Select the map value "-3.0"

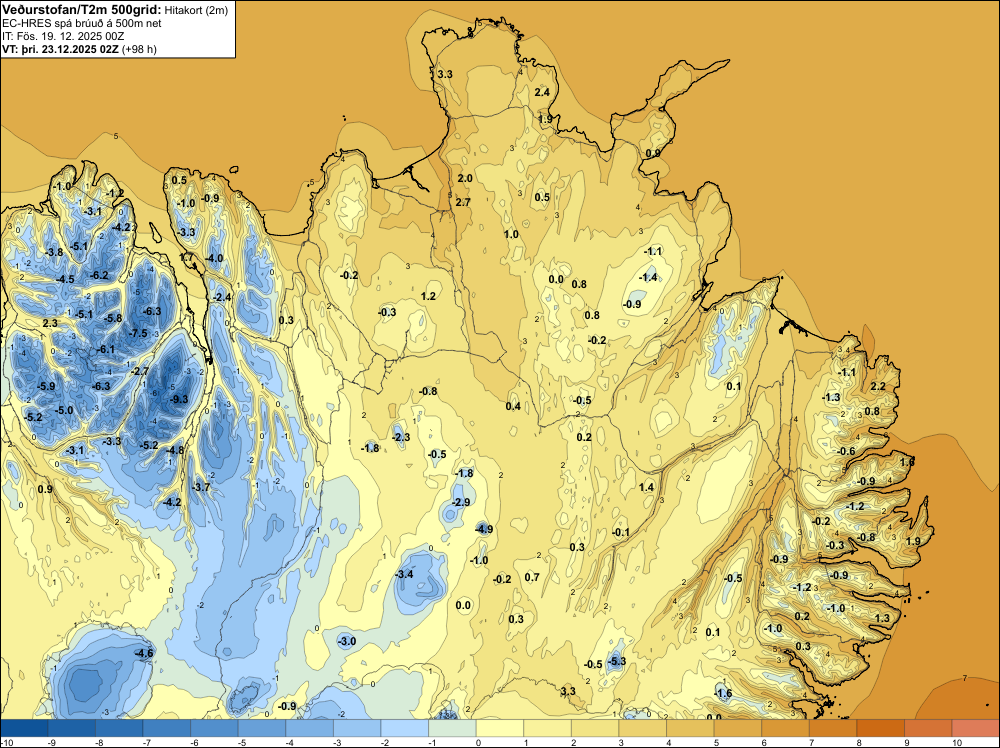(x=346, y=642)
